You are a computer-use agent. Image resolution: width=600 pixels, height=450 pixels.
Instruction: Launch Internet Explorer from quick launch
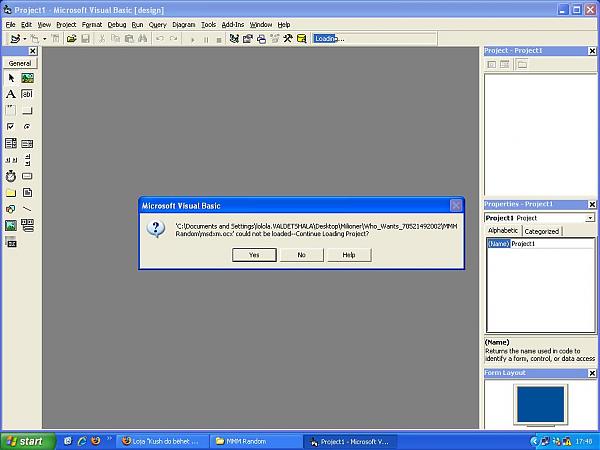82,441
